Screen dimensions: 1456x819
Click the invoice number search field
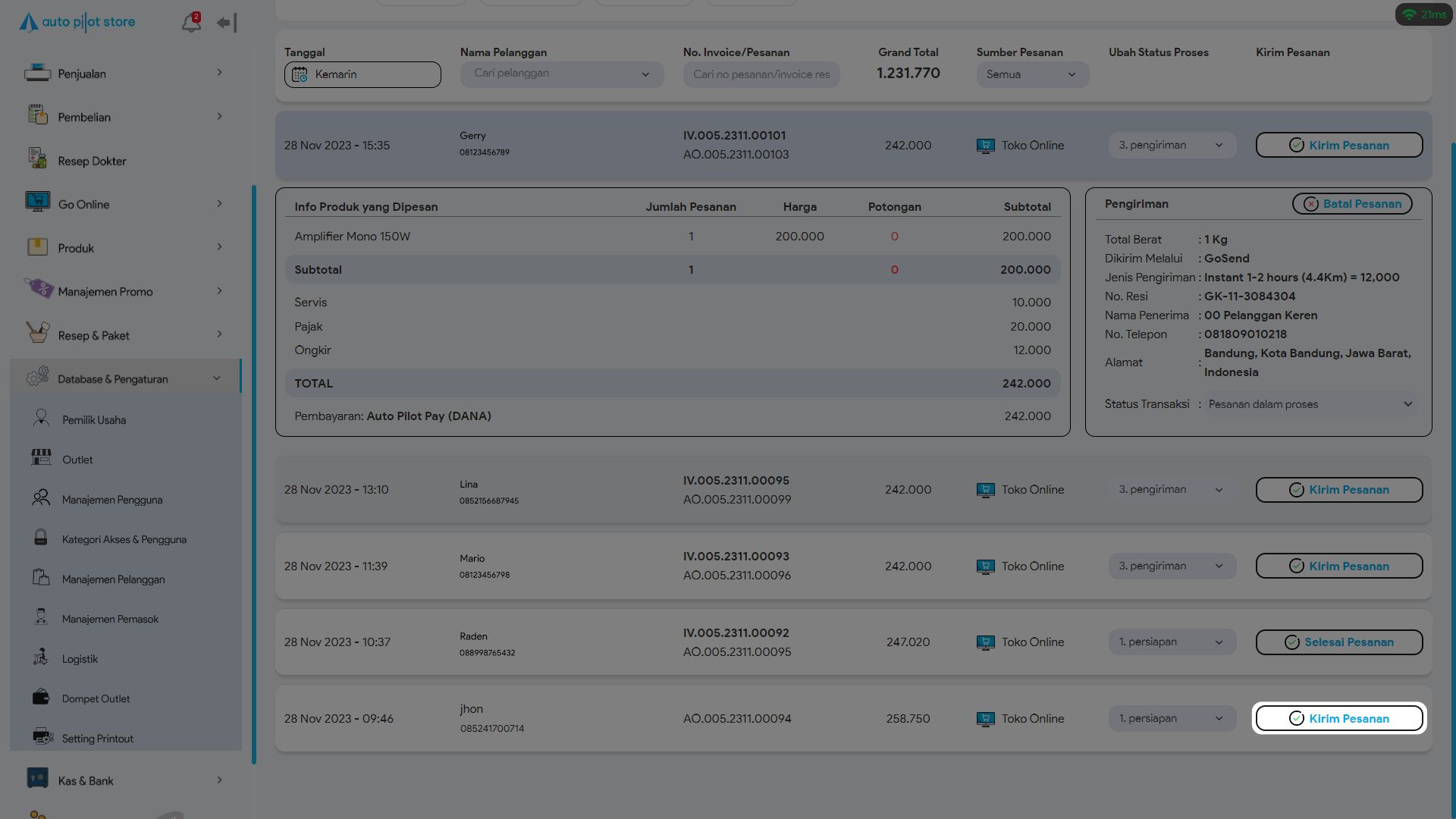761,74
